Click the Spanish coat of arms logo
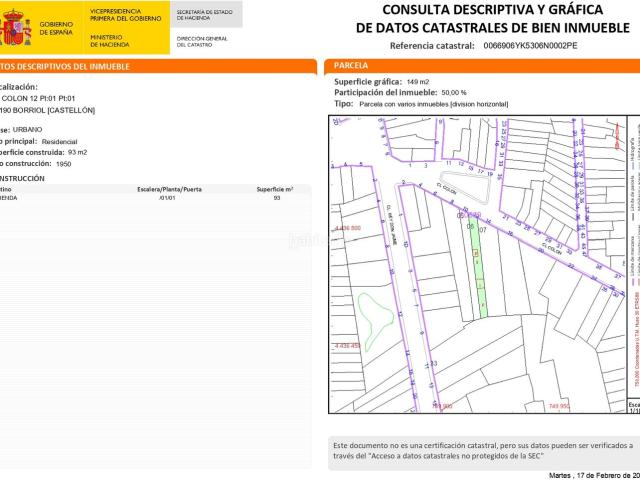 pos(16,27)
